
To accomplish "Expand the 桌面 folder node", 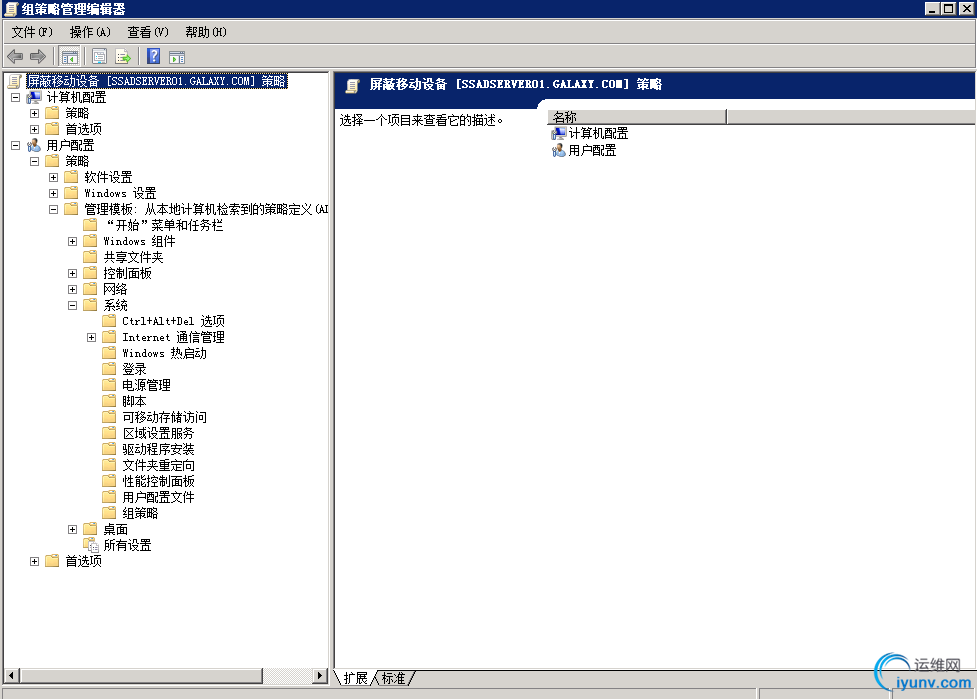I will coord(71,529).
